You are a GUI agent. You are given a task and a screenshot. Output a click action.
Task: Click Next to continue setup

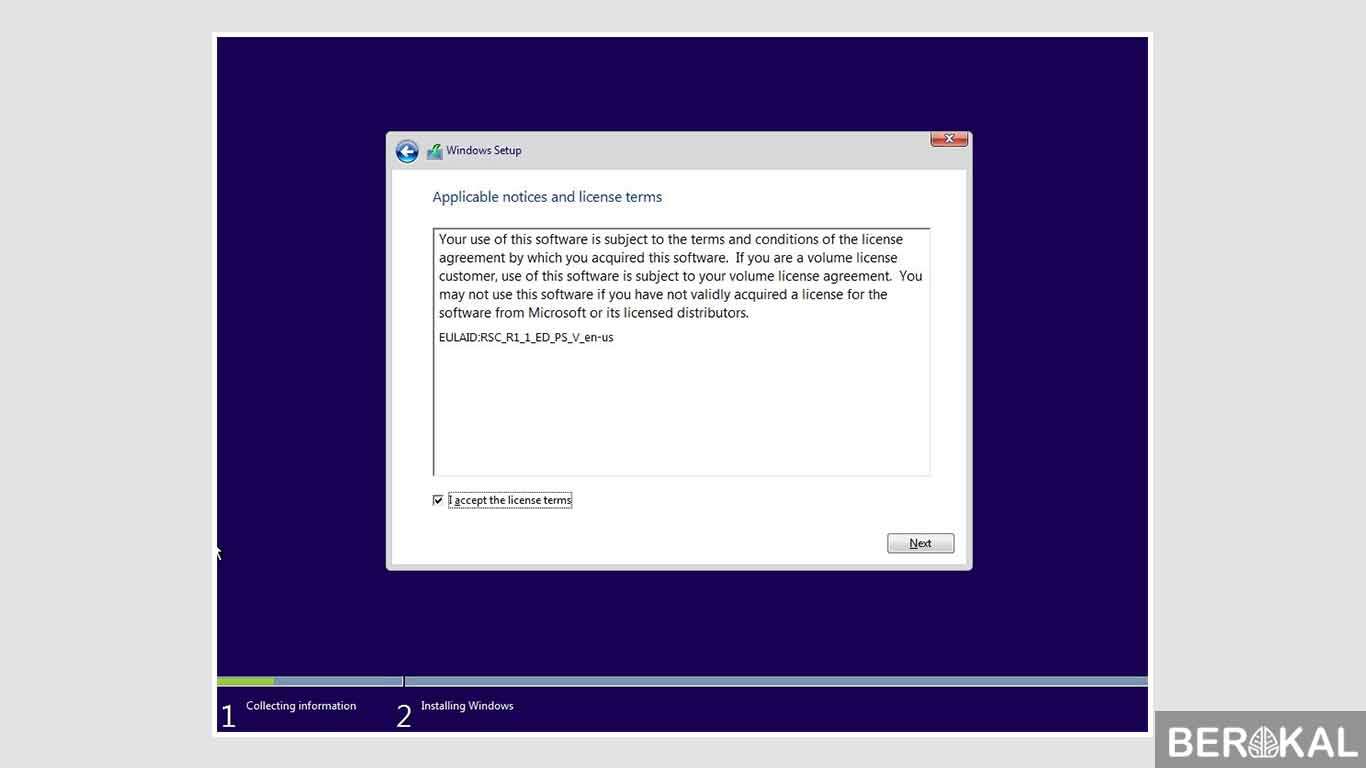click(920, 543)
